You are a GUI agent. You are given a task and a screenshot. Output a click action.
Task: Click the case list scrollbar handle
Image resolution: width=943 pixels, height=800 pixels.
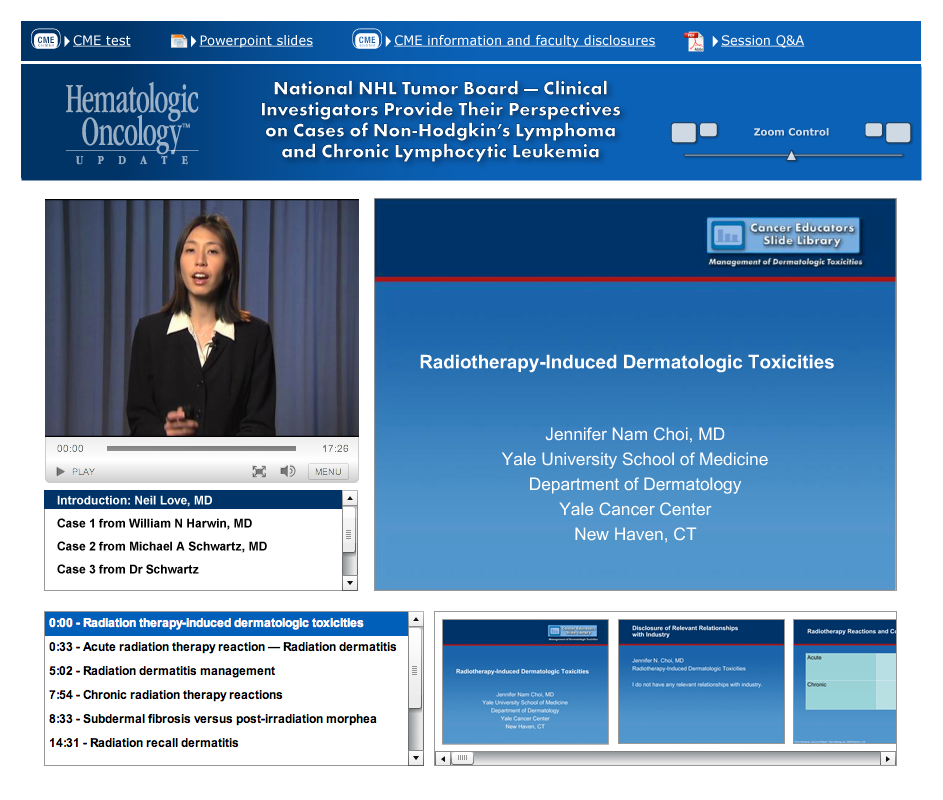[349, 530]
